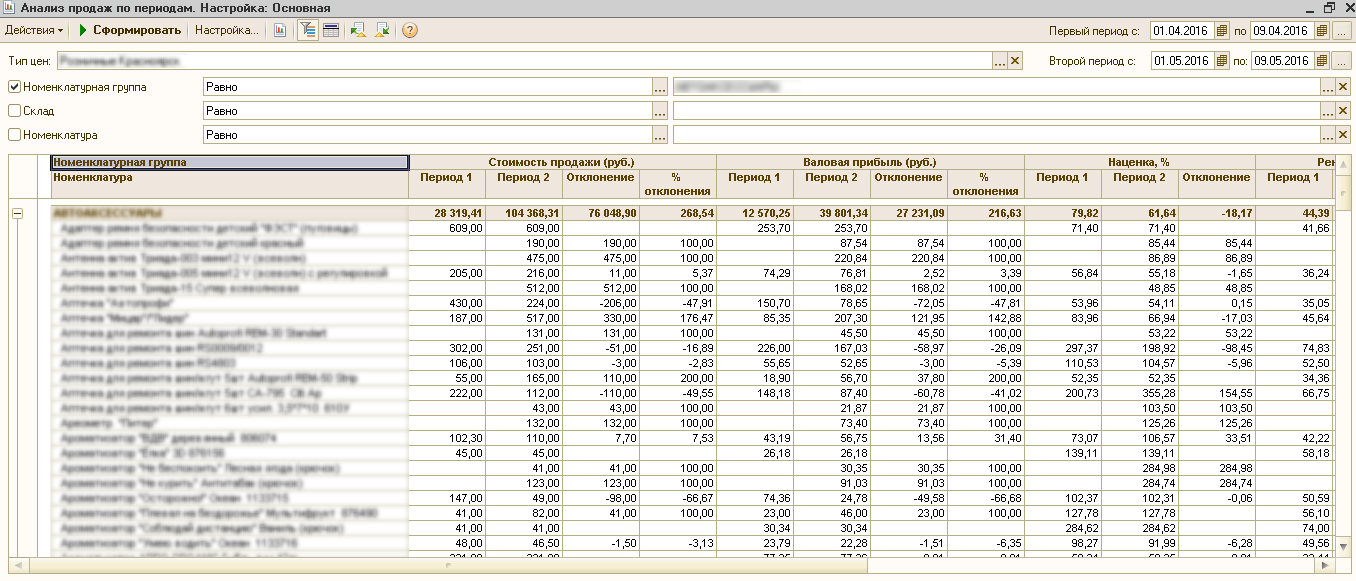Clear the Тип цен field with X
Image resolution: width=1356 pixels, height=581 pixels.
1015,61
